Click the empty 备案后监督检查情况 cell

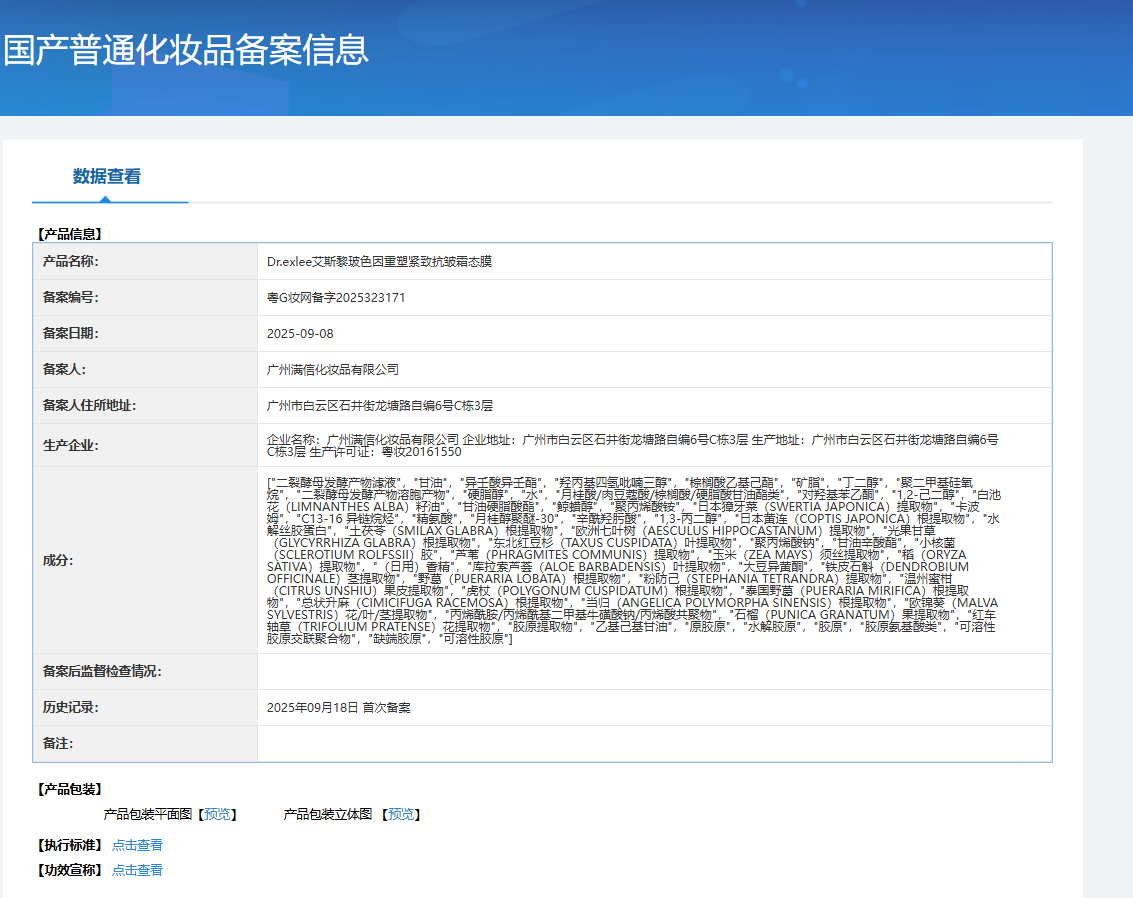654,671
